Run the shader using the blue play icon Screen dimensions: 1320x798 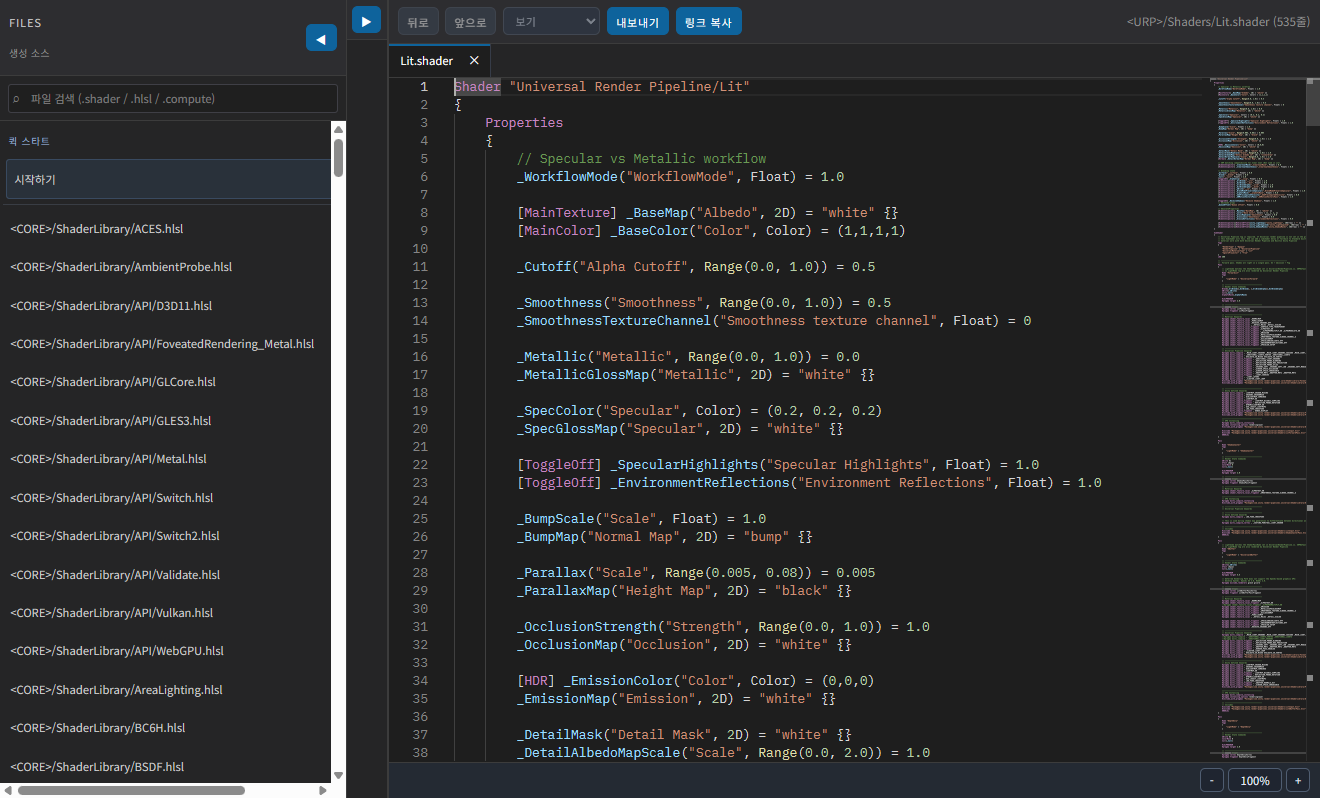click(366, 20)
